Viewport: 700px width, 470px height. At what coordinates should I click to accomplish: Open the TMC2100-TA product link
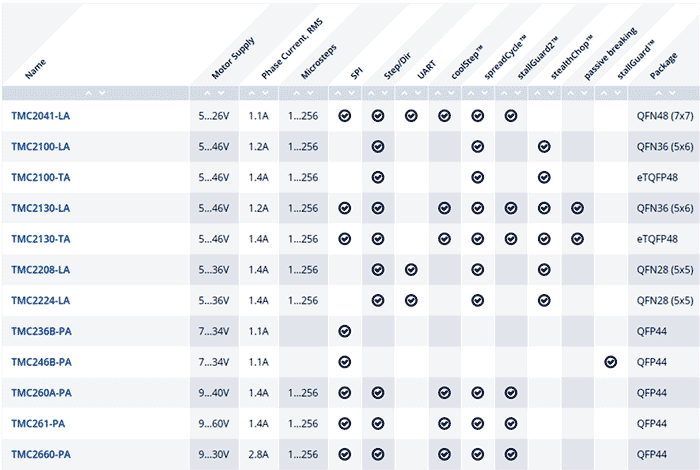(x=41, y=178)
